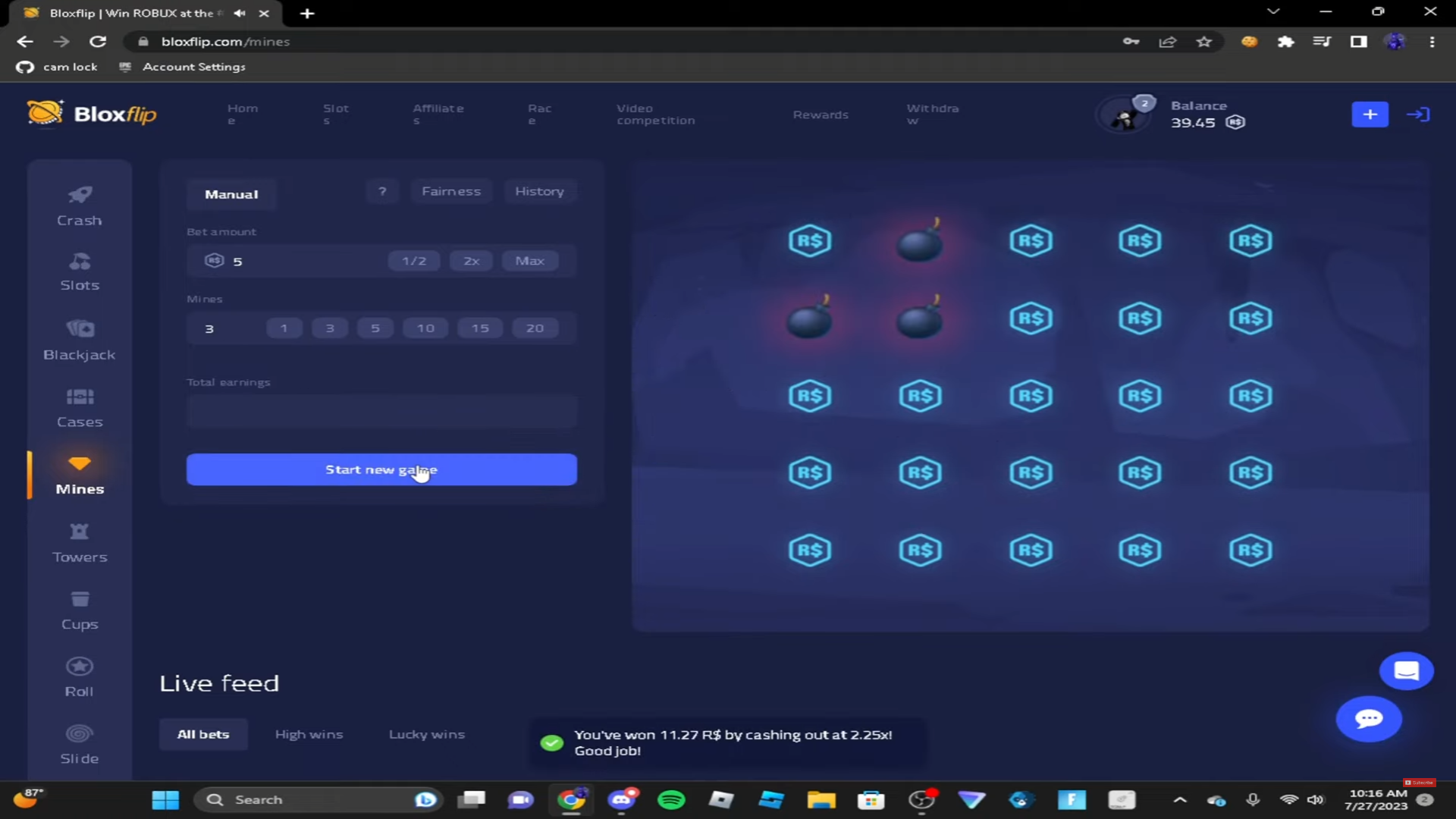Click the top-left R$ mine tile
The image size is (1456, 819).
[810, 241]
